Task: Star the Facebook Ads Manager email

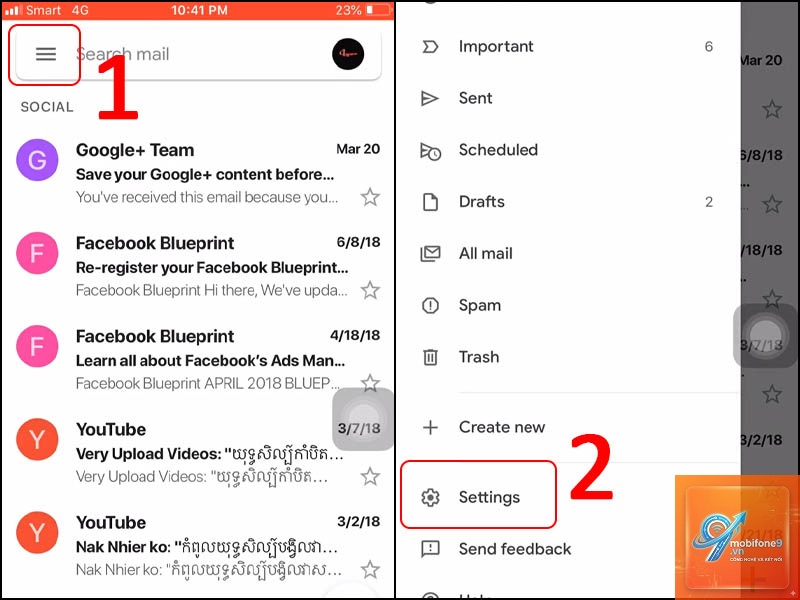Action: coord(370,383)
